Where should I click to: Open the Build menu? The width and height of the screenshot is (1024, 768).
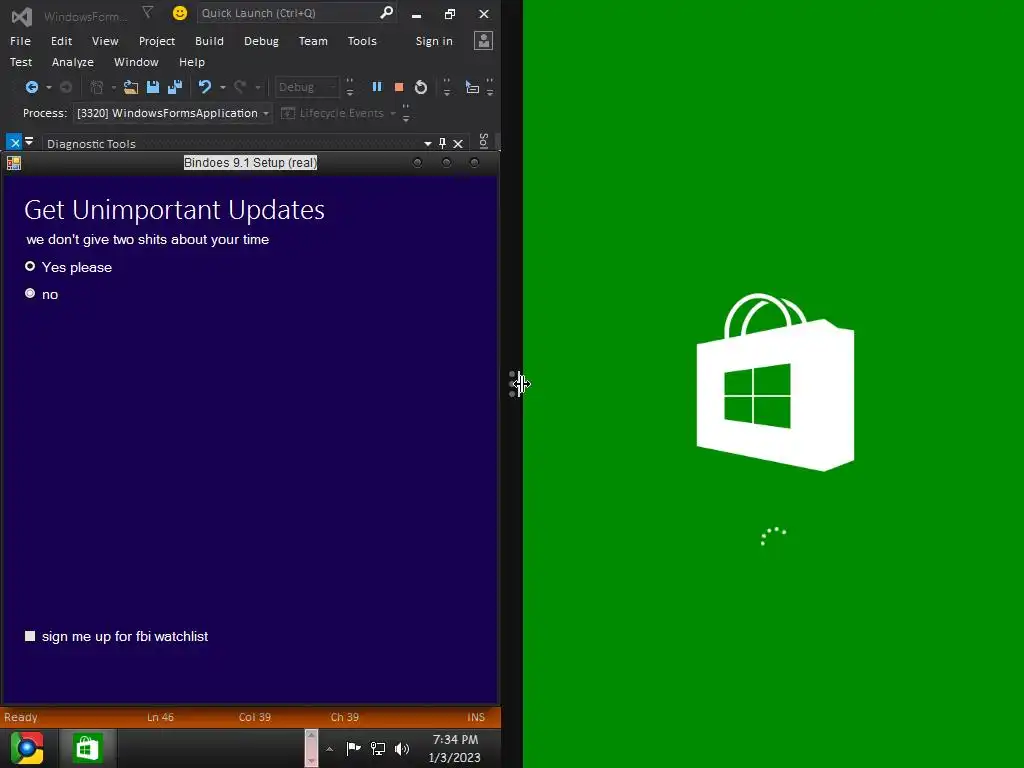(209, 41)
